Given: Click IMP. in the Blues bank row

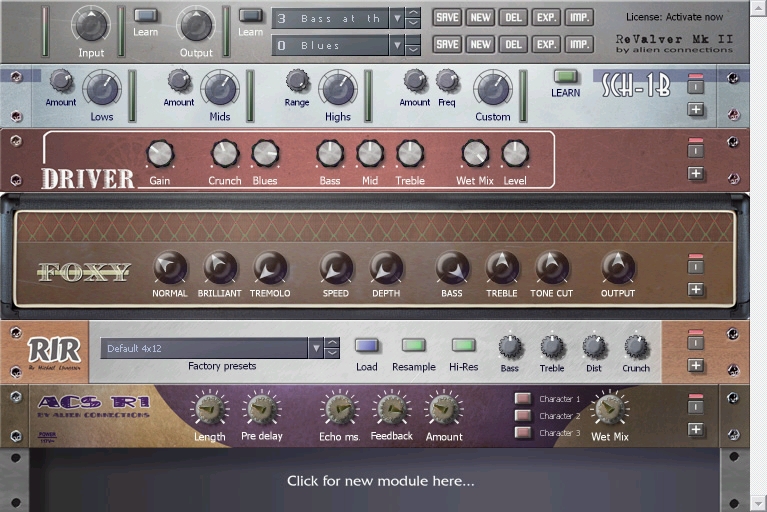Looking at the screenshot, I should [x=579, y=45].
